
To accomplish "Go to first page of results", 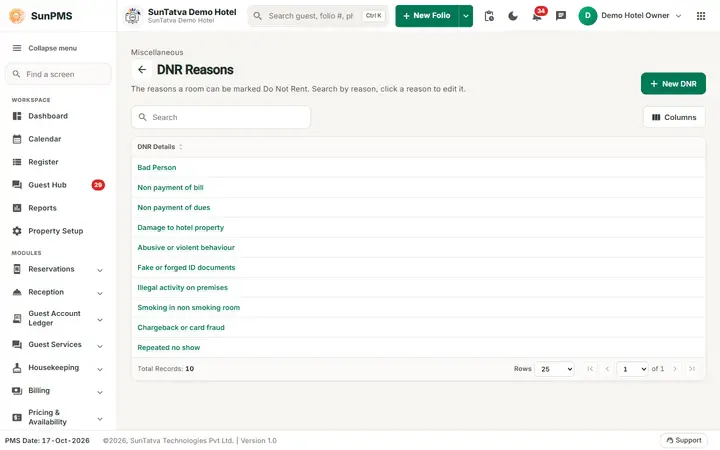I will coord(590,369).
